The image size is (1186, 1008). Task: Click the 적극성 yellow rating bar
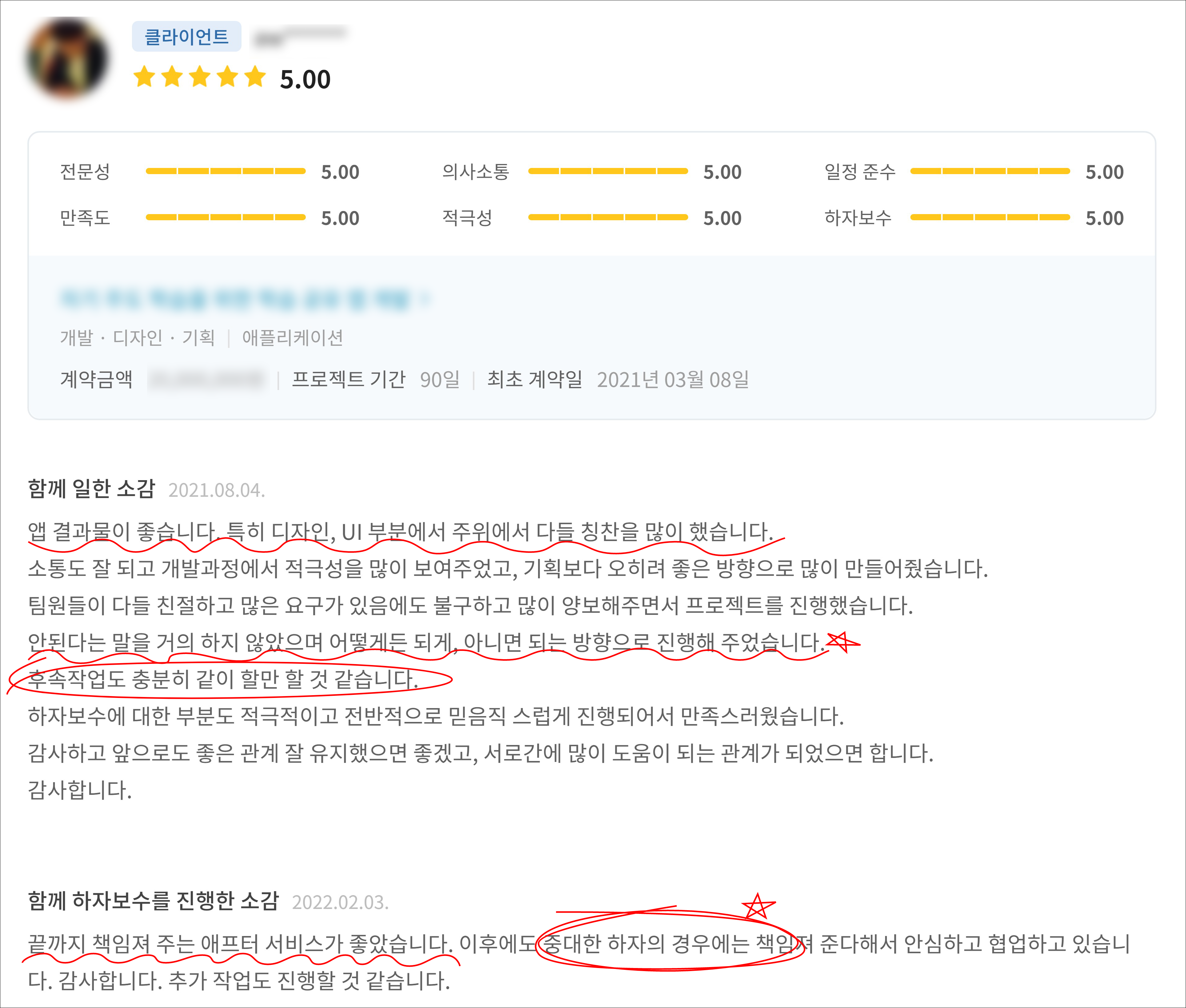pyautogui.click(x=608, y=217)
